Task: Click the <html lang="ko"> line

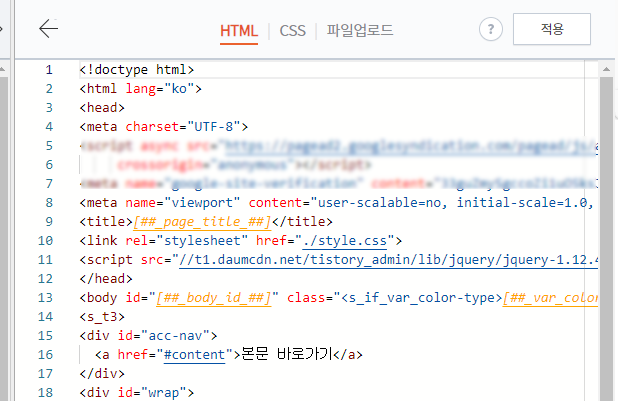Action: (x=140, y=89)
